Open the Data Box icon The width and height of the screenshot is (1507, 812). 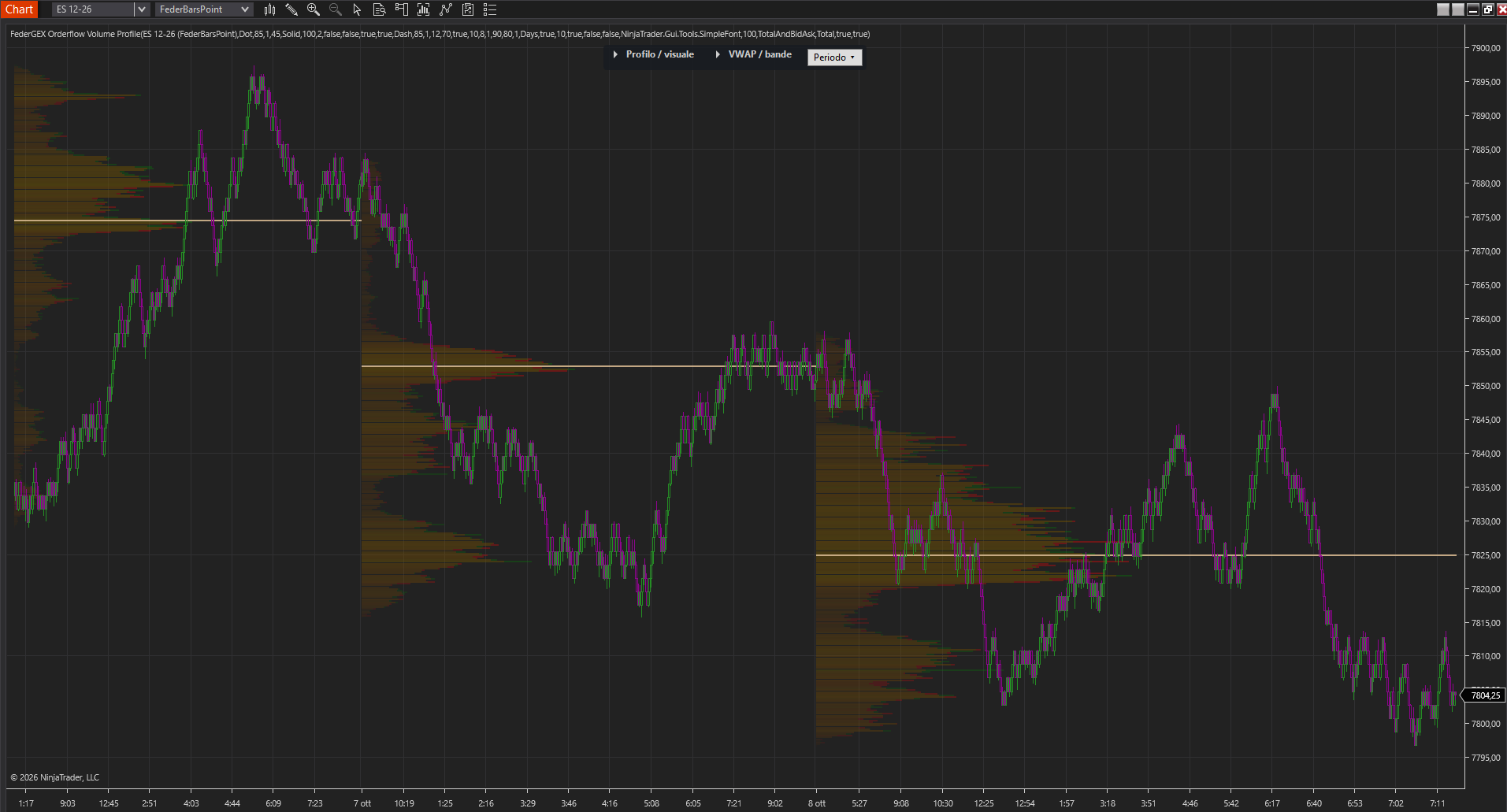pyautogui.click(x=379, y=9)
